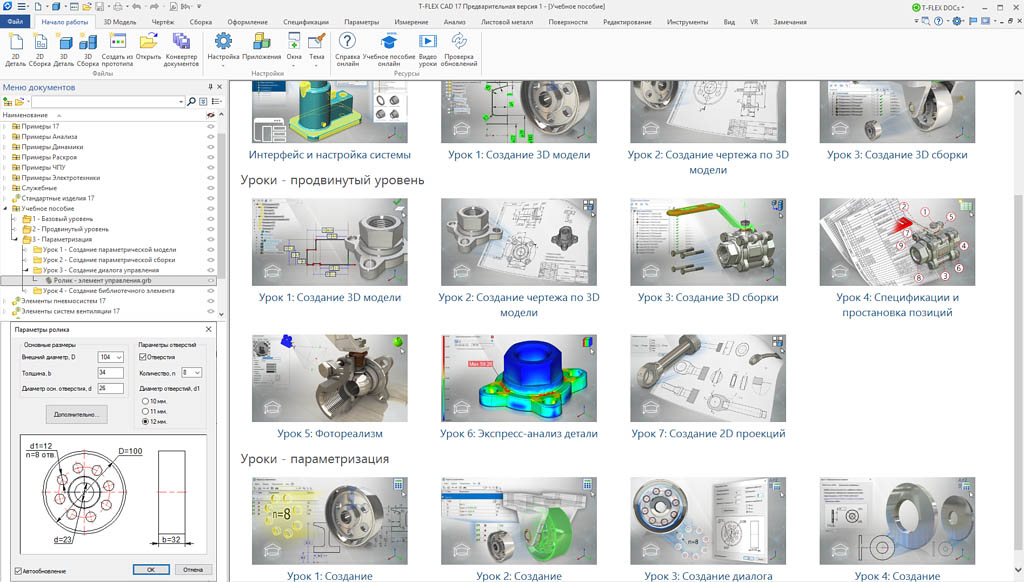
Task: Toggle visibility eye for Учебное пособие
Action: (211, 208)
